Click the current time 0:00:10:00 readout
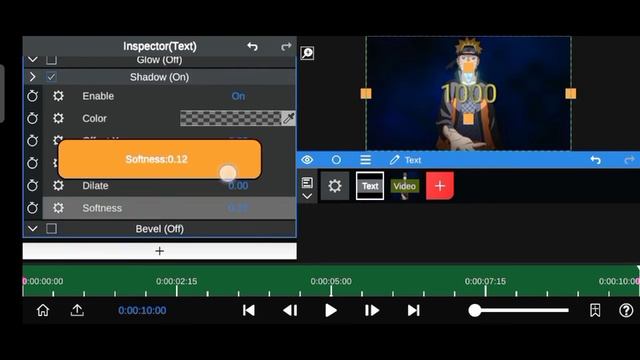 tap(142, 311)
